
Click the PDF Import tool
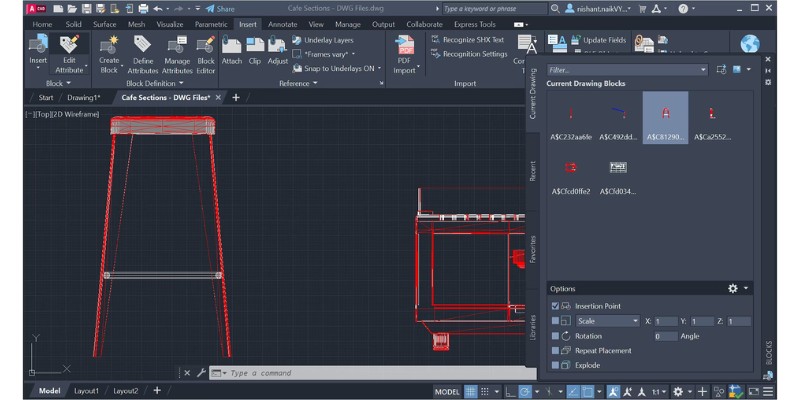click(x=406, y=55)
